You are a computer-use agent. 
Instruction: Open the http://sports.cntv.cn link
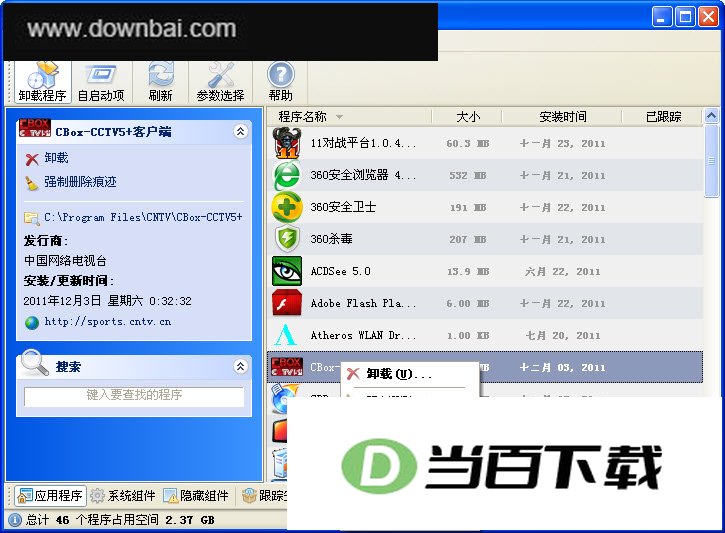pos(98,322)
